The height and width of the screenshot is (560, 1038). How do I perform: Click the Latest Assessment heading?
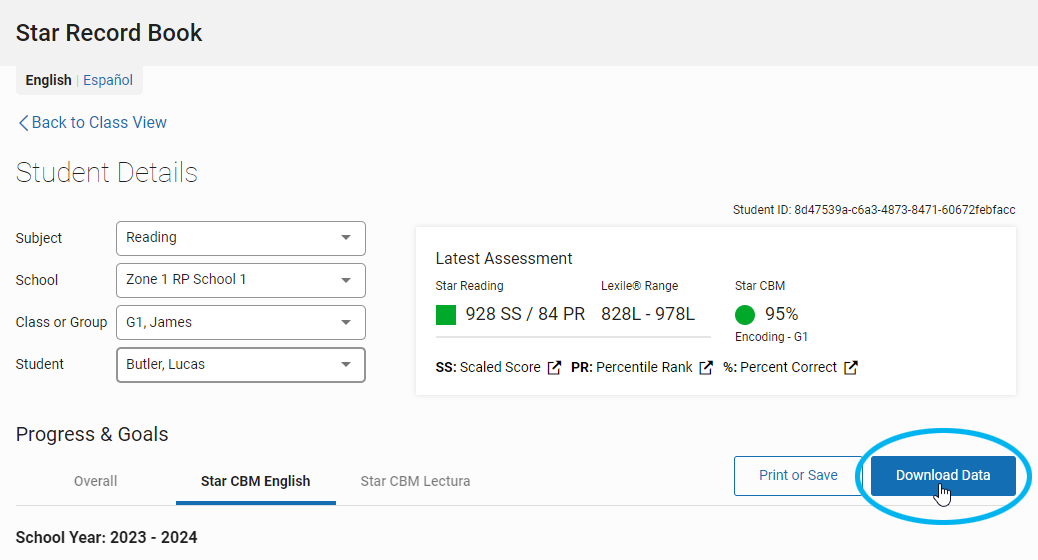click(x=504, y=259)
